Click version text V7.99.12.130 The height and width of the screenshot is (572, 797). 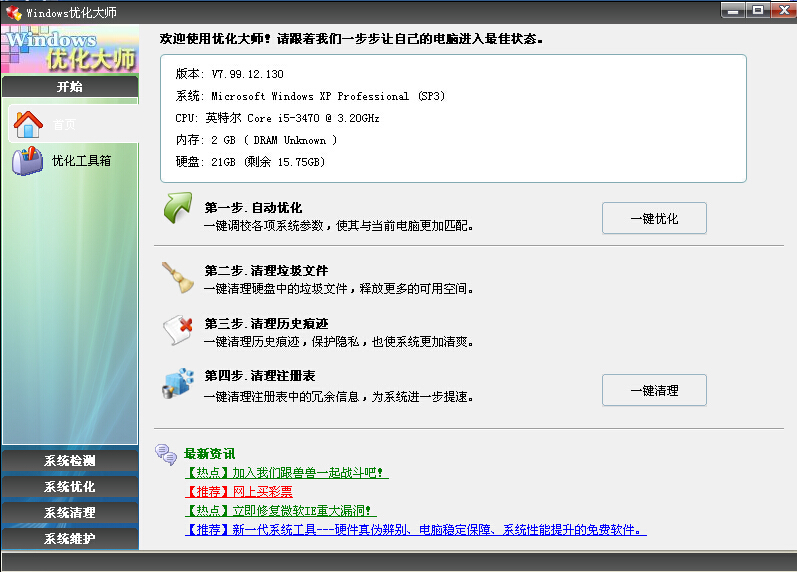(x=229, y=74)
